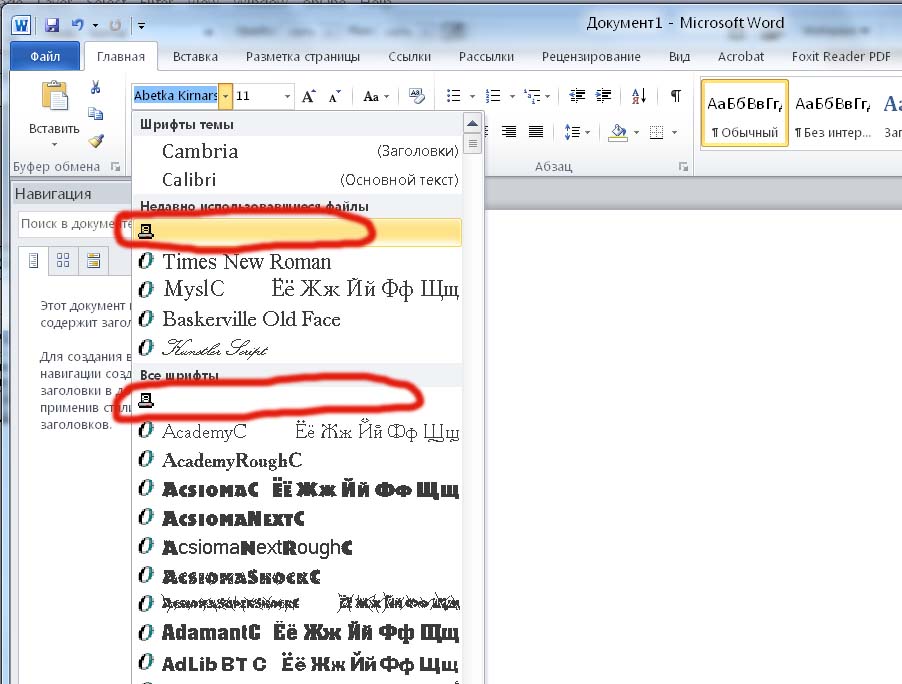
Task: Pick the Kunstler Script font
Action: [297, 347]
